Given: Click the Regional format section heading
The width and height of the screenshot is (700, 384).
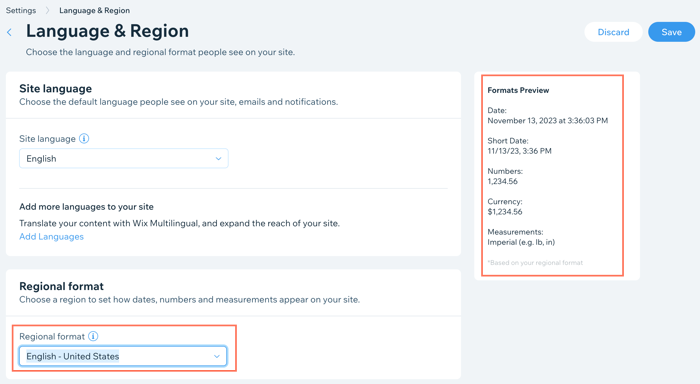Looking at the screenshot, I should coord(61,286).
